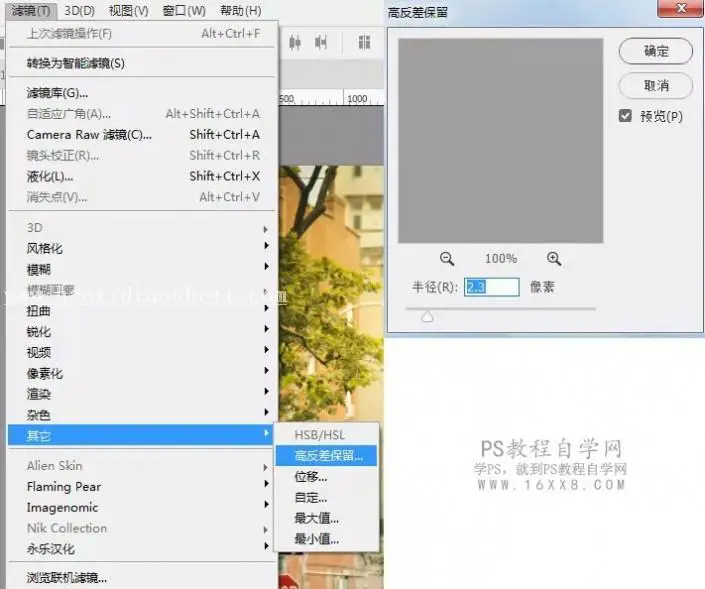Choose 转换为智能滤镜(S)
This screenshot has width=705, height=589.
click(142, 63)
